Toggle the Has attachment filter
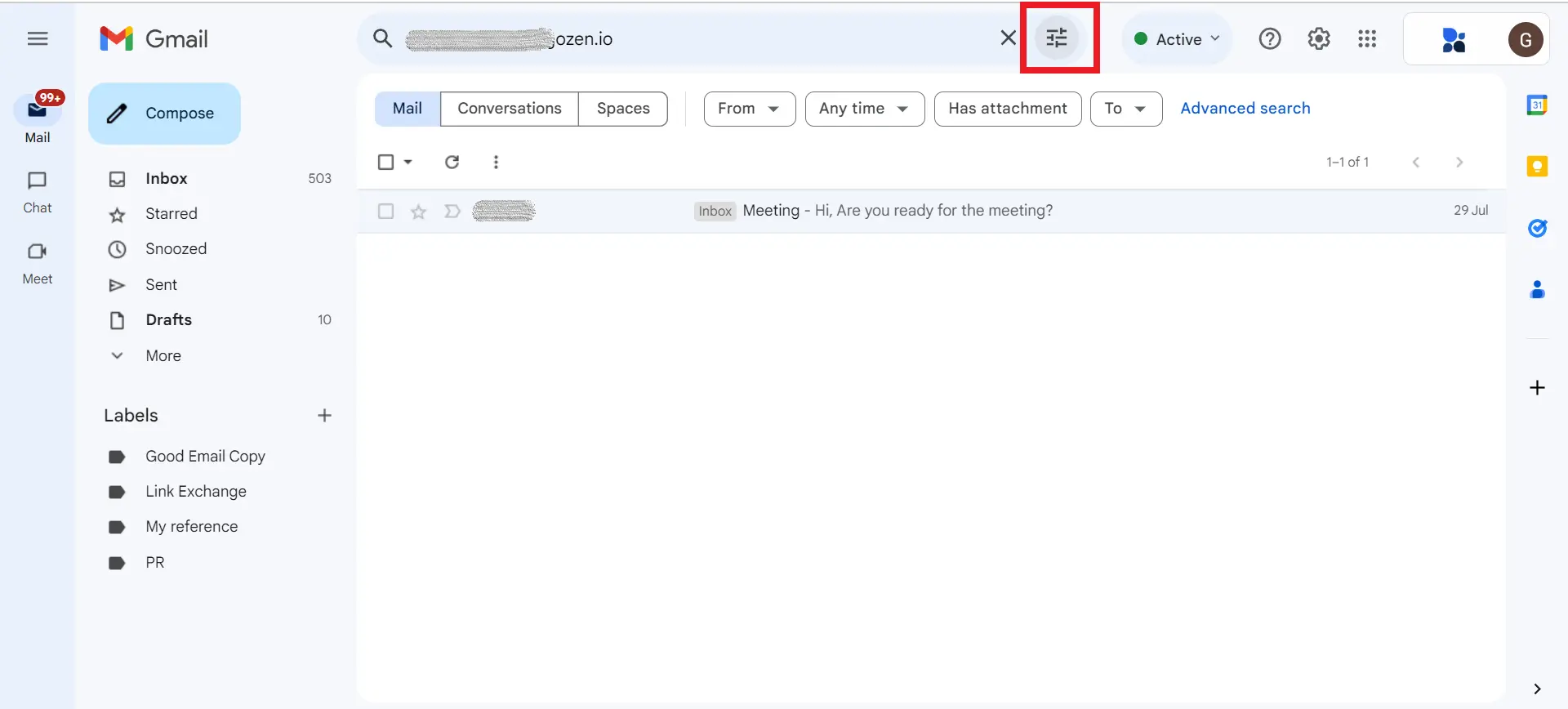Viewport: 1568px width, 709px height. (x=1008, y=109)
